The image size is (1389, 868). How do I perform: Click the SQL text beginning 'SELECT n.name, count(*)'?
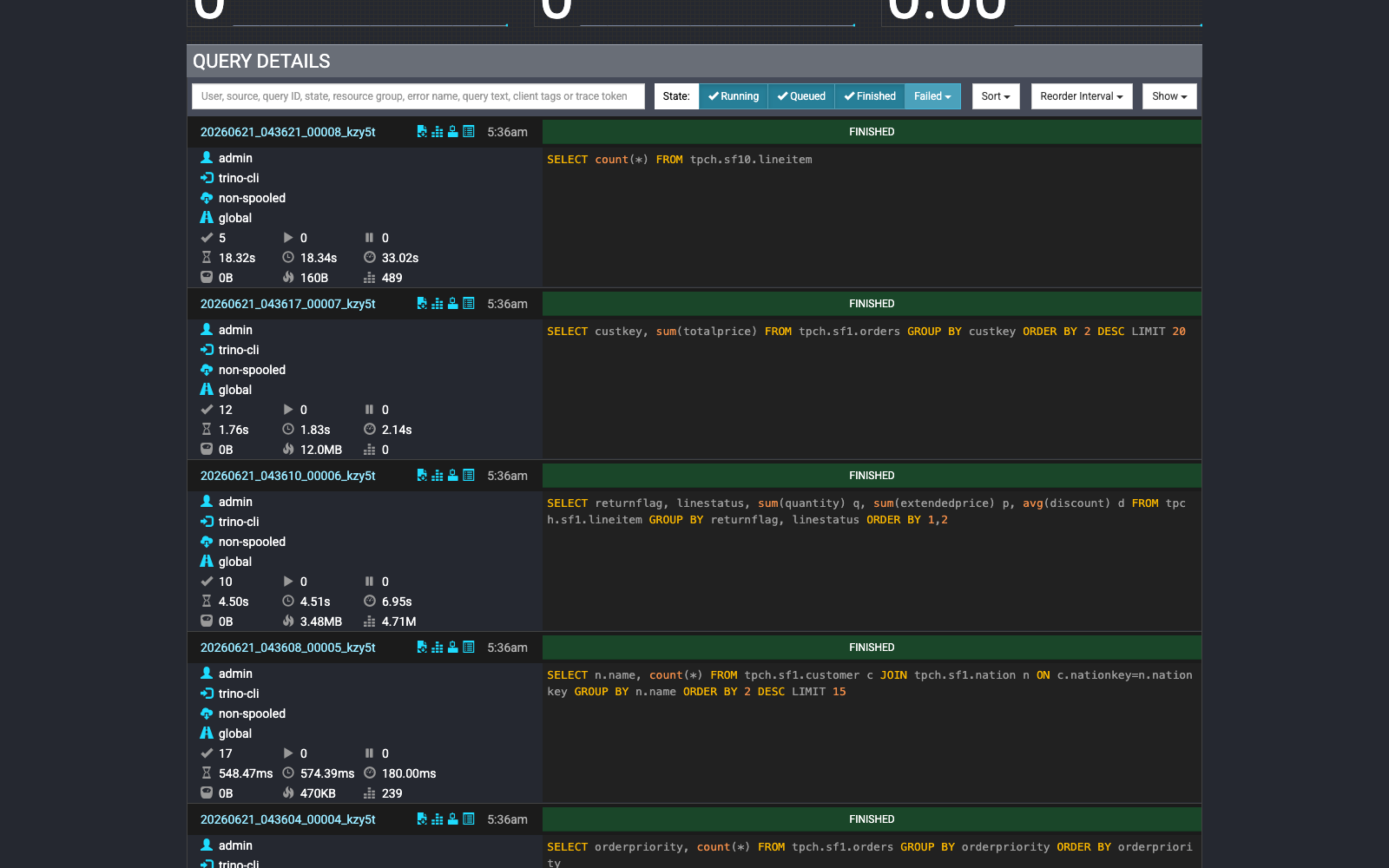click(x=870, y=683)
